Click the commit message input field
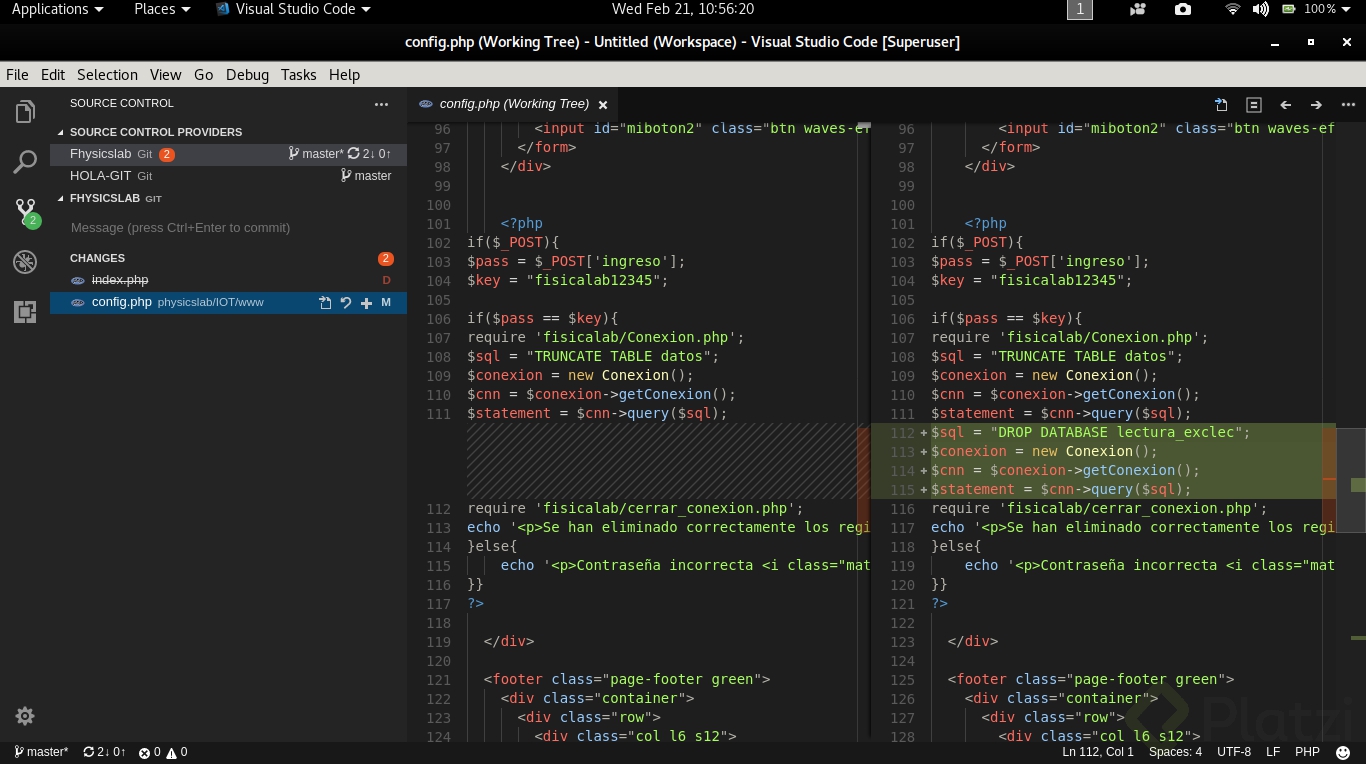 pyautogui.click(x=230, y=228)
